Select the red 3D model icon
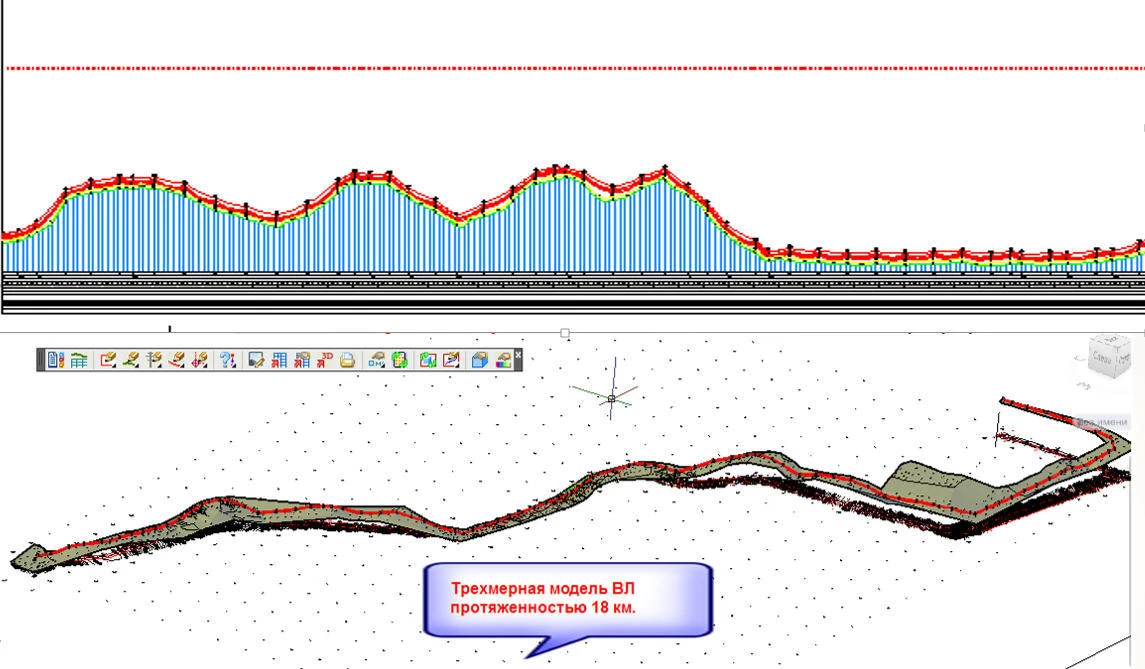 point(325,360)
